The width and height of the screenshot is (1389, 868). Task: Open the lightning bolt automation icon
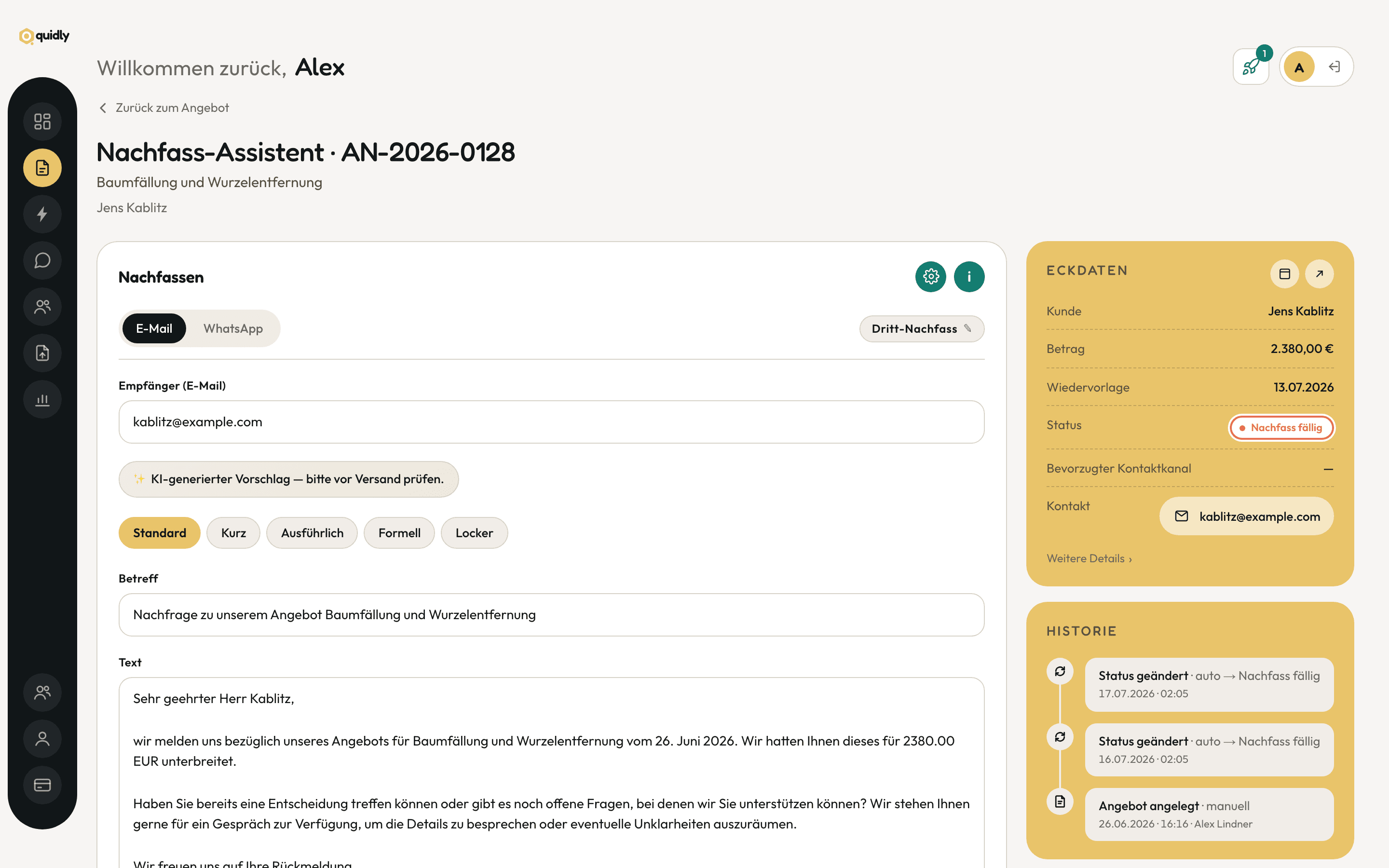click(42, 214)
